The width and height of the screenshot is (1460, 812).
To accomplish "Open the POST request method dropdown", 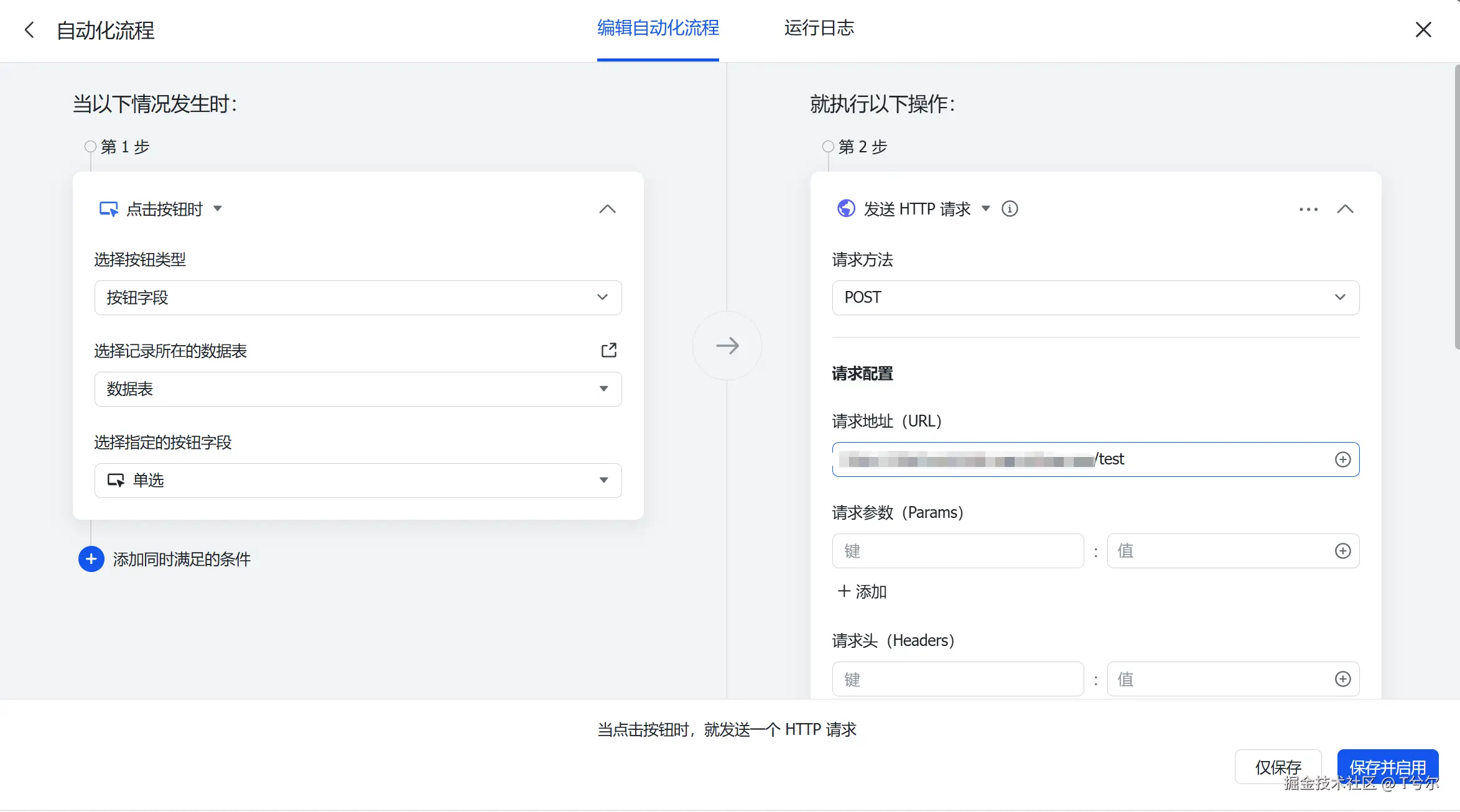I will pos(1095,298).
